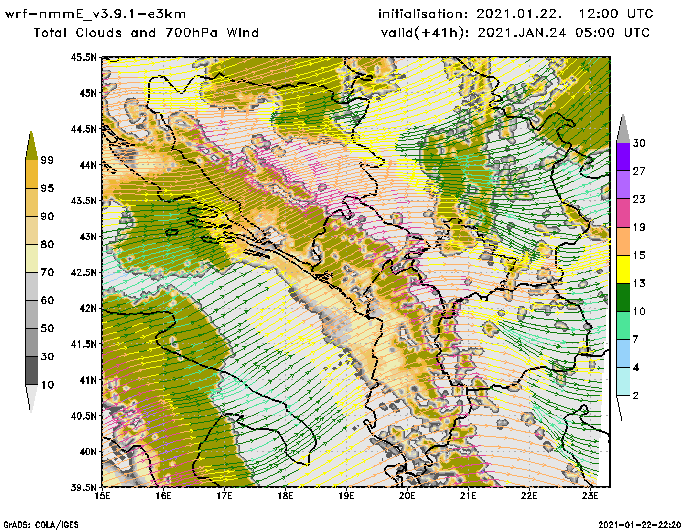This screenshot has height=530, width=700.
Task: Click the pale cyan wind swatch between 2 and 4
Action: point(623,381)
